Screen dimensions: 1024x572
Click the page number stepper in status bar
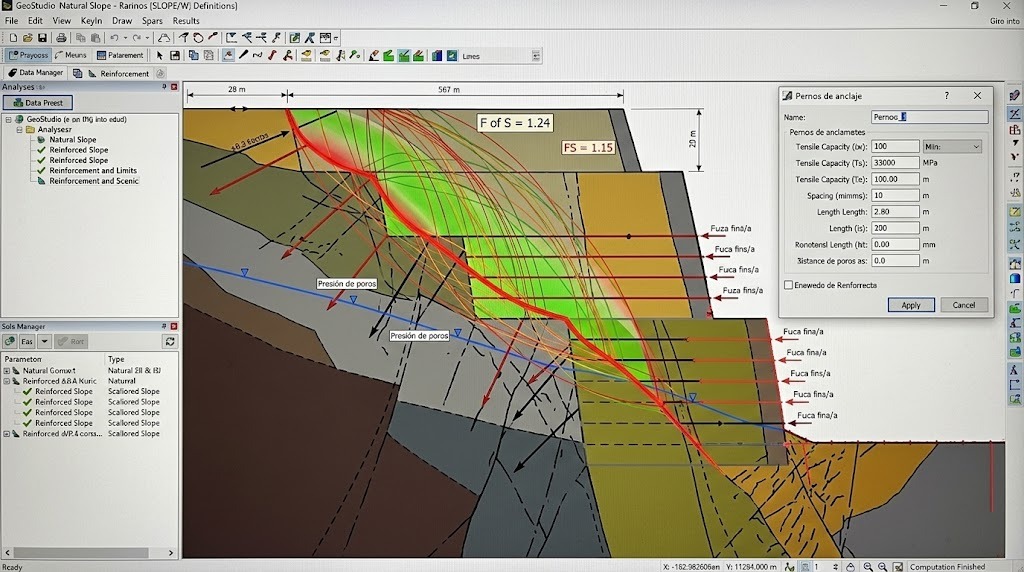coord(835,567)
